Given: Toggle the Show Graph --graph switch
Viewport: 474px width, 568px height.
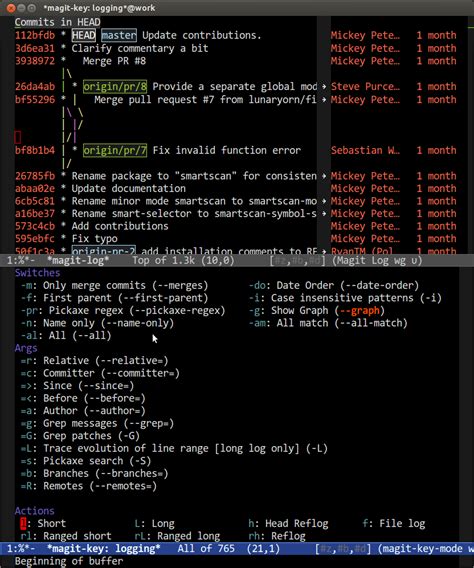Looking at the screenshot, I should point(317,311).
